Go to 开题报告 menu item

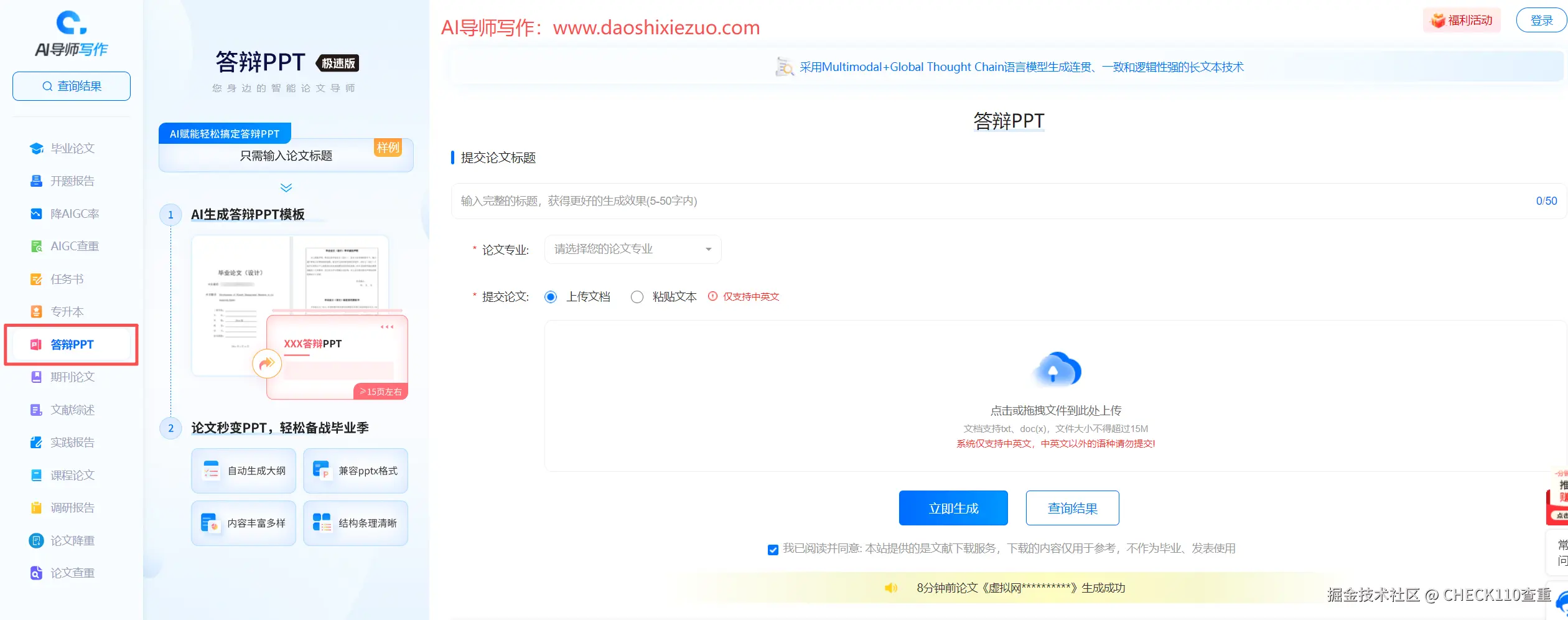tap(72, 181)
